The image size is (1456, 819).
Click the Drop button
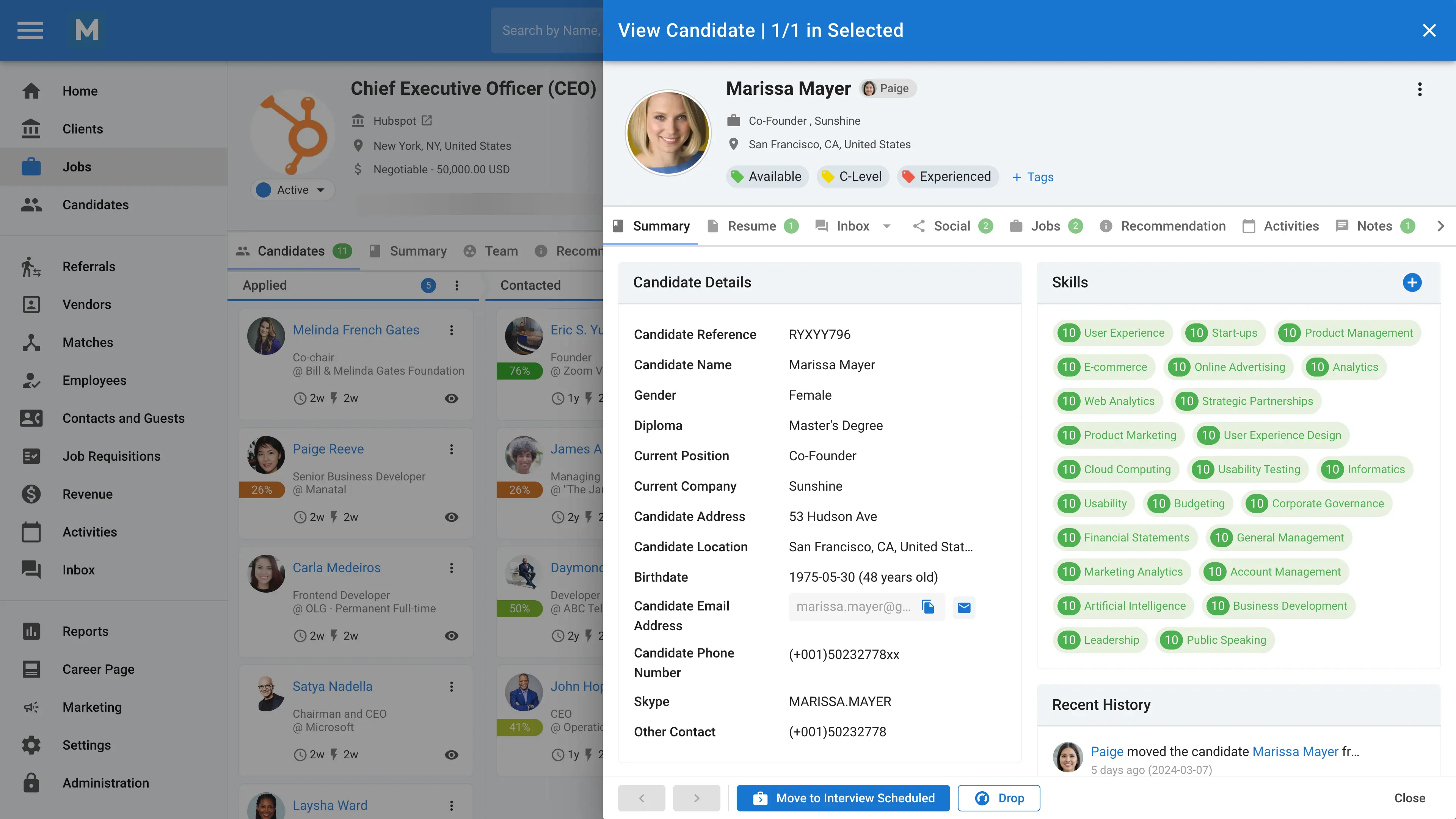click(999, 797)
